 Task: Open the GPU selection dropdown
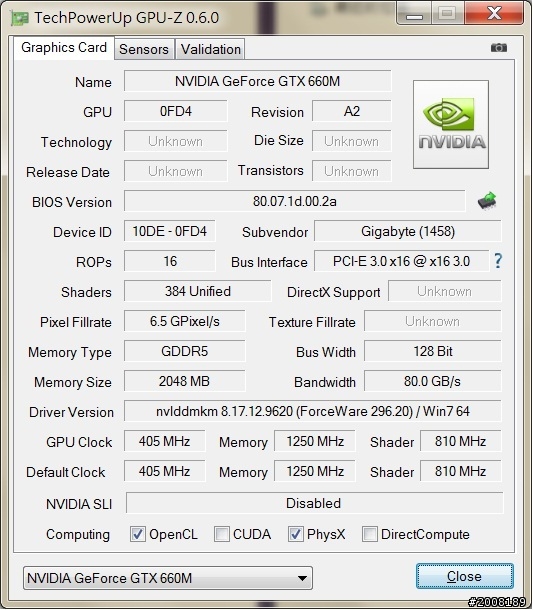click(x=168, y=578)
